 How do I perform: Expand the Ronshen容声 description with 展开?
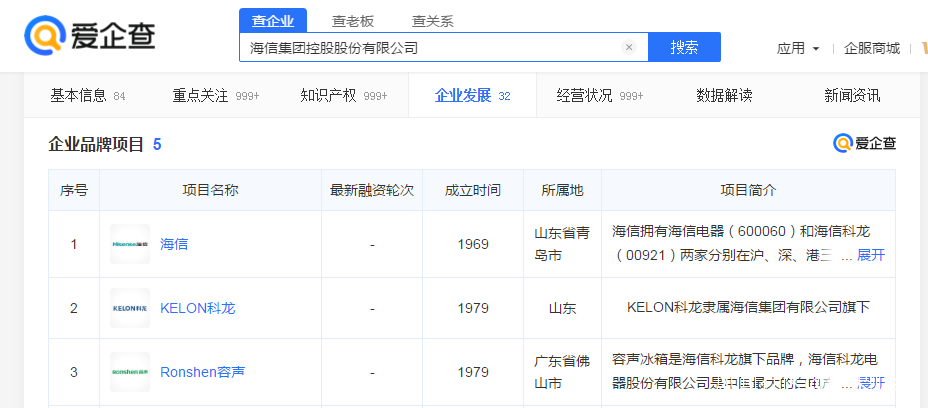pyautogui.click(x=870, y=383)
